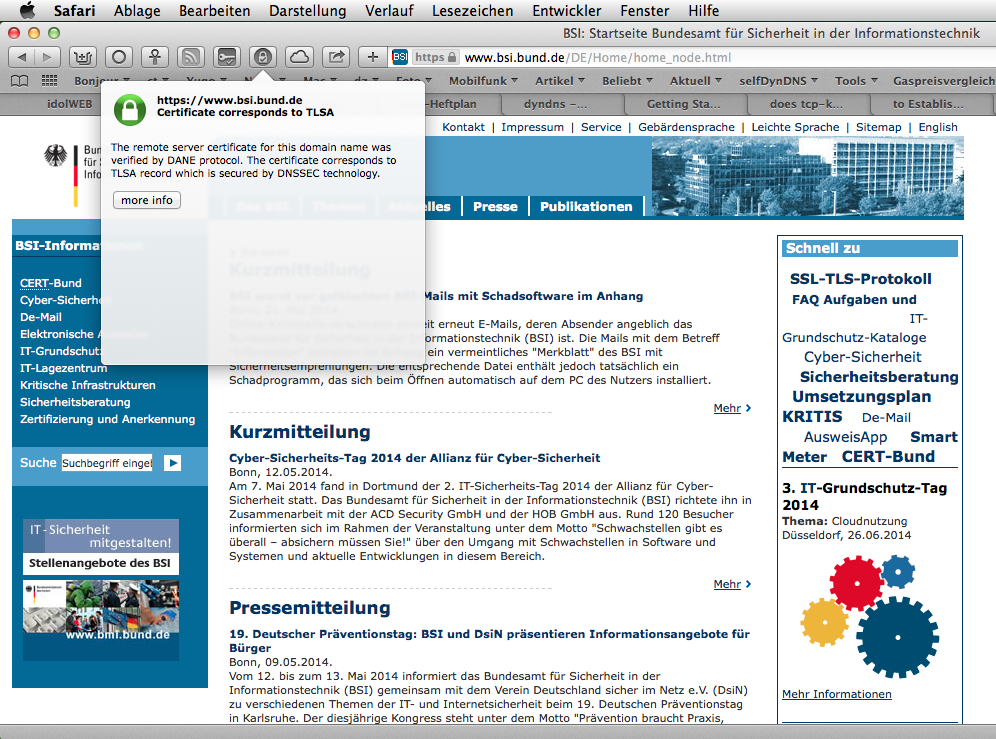Click the circle toolbar icon
Screen dimensions: 996x739
(119, 57)
